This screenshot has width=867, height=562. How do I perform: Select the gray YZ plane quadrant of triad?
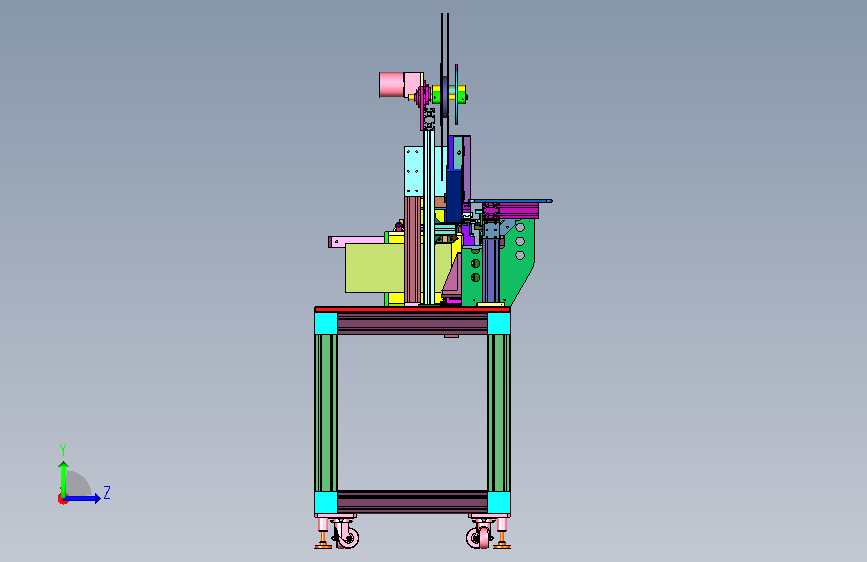pos(79,483)
